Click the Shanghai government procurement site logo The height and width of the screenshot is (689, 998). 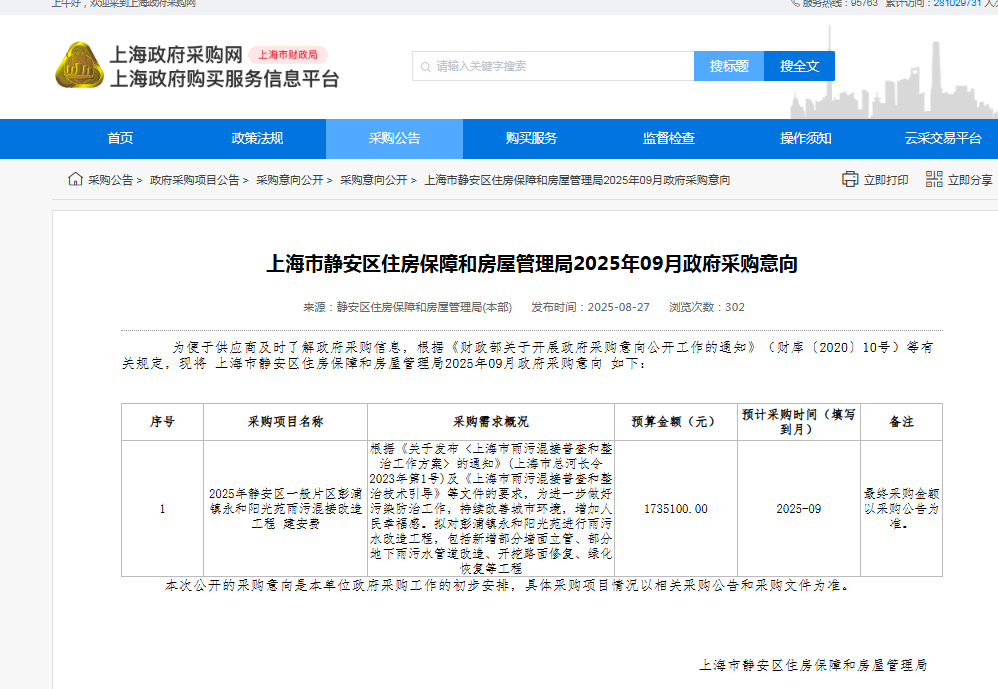pyautogui.click(x=78, y=65)
